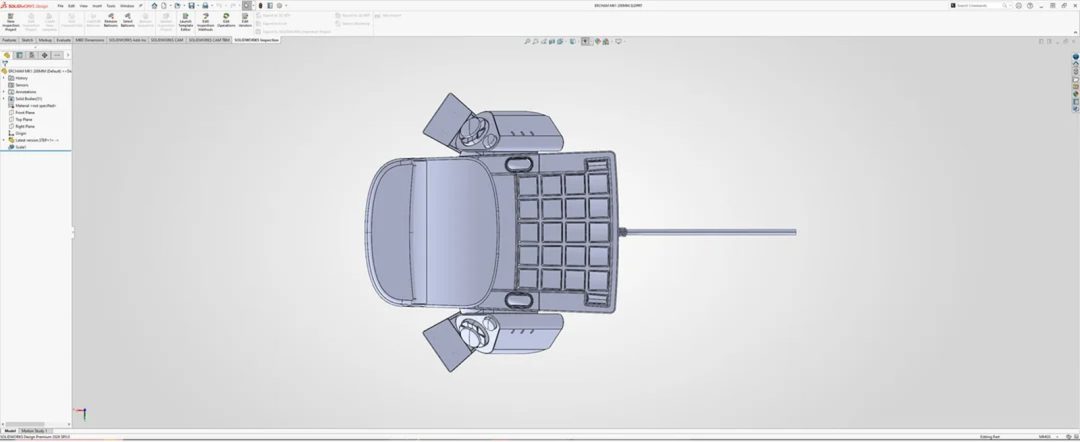Select the Edit Operations ribbon icon
This screenshot has width=1080, height=442.
pos(226,21)
